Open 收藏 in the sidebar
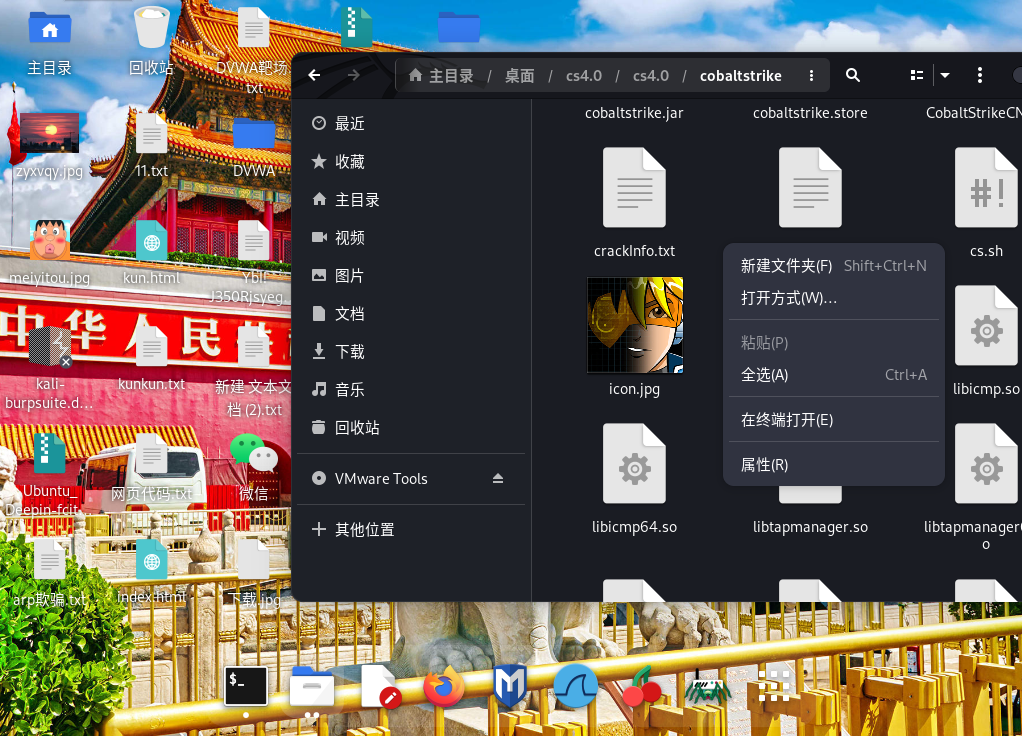 pyautogui.click(x=411, y=162)
